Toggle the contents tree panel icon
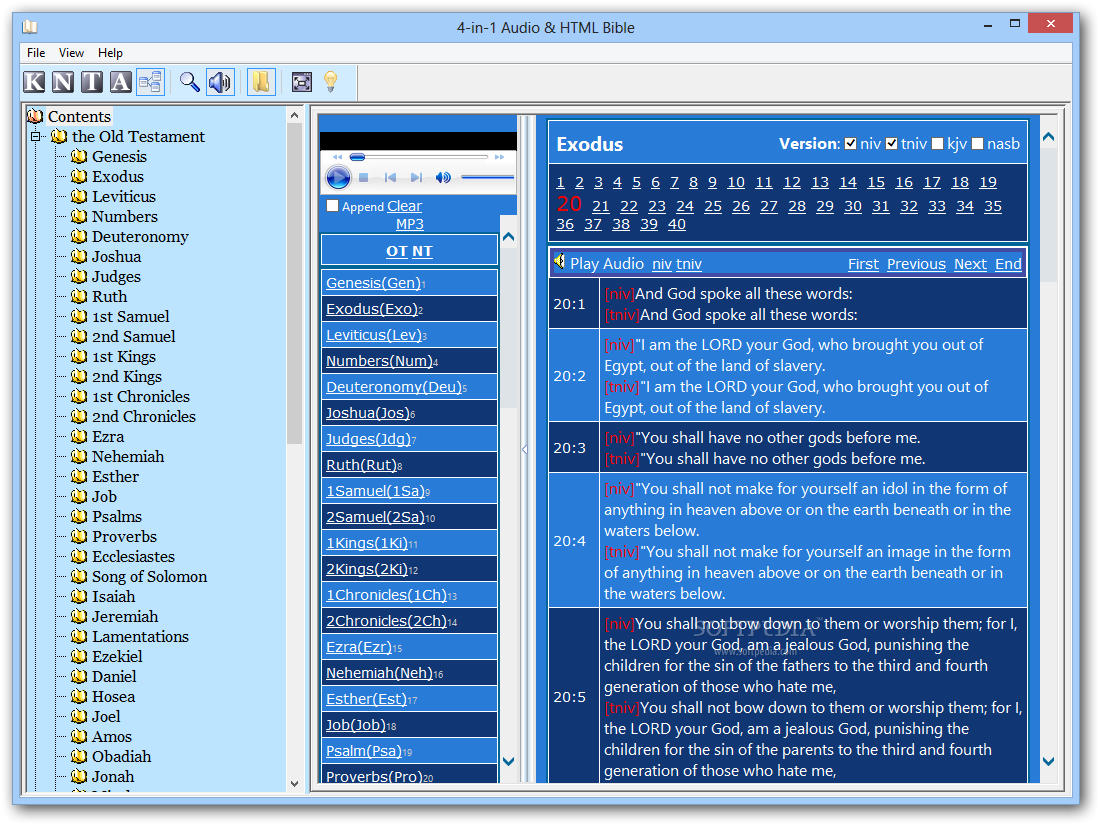This screenshot has height=825, width=1100. (x=150, y=82)
